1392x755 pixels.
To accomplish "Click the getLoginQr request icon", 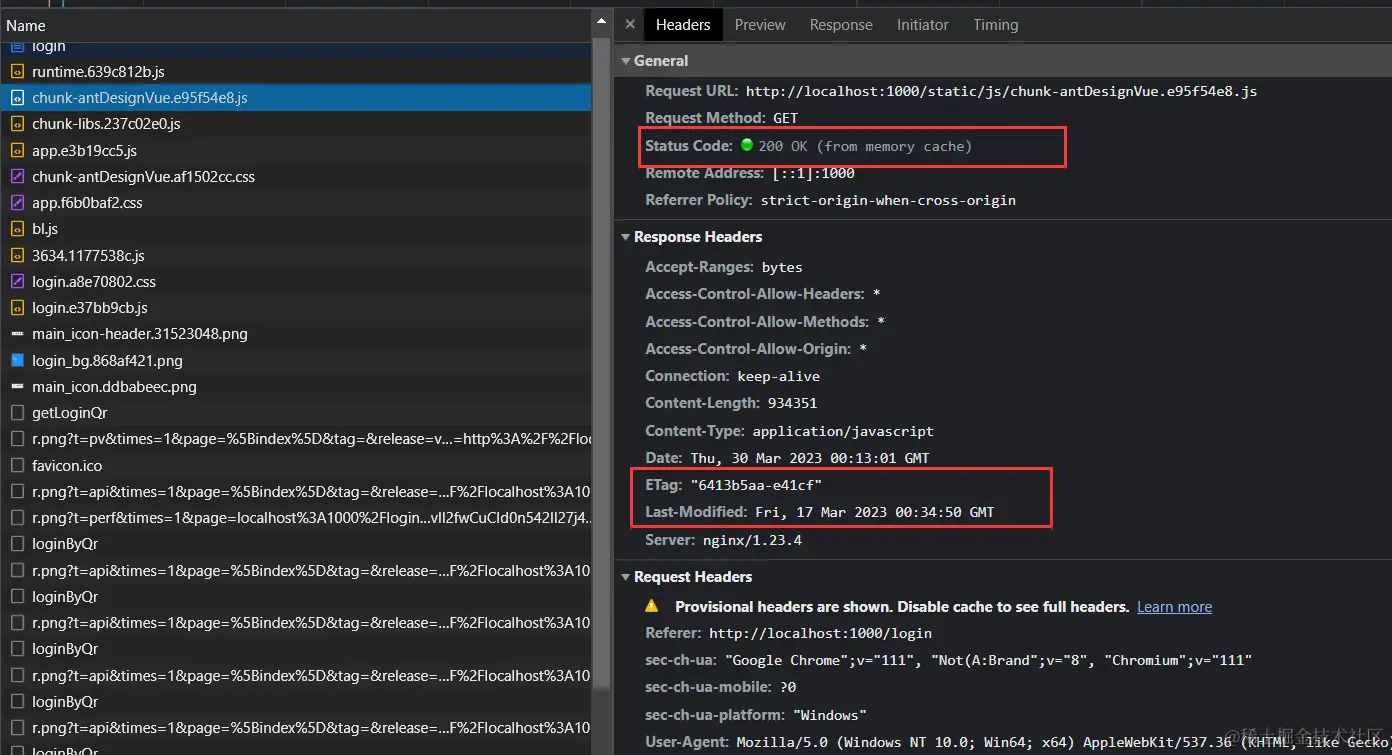I will click(17, 413).
